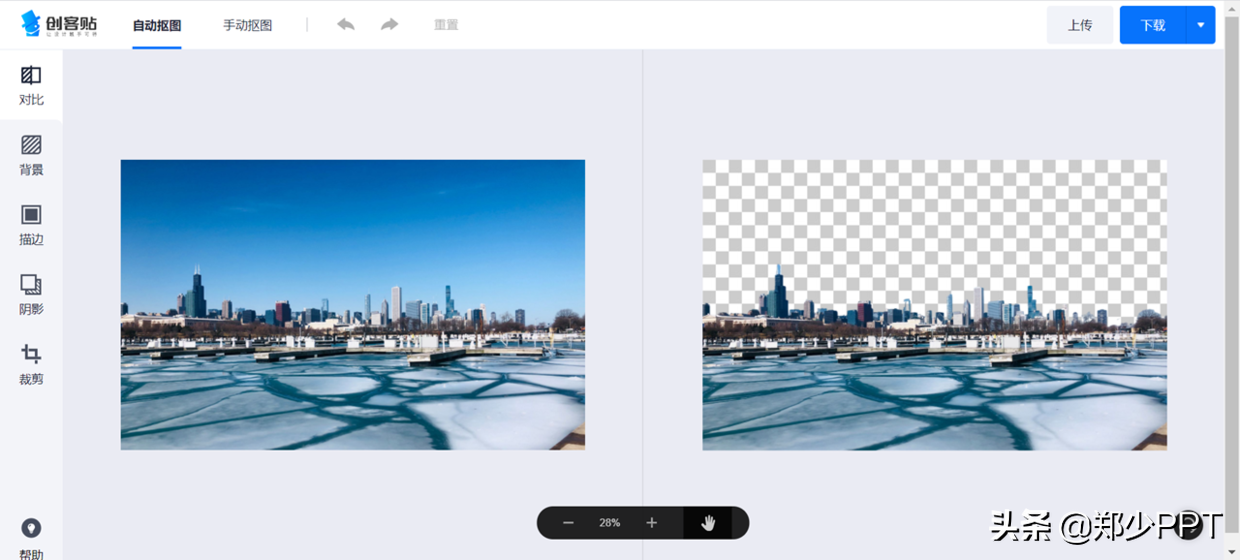
Task: Click the 重置 reset button
Action: click(446, 24)
